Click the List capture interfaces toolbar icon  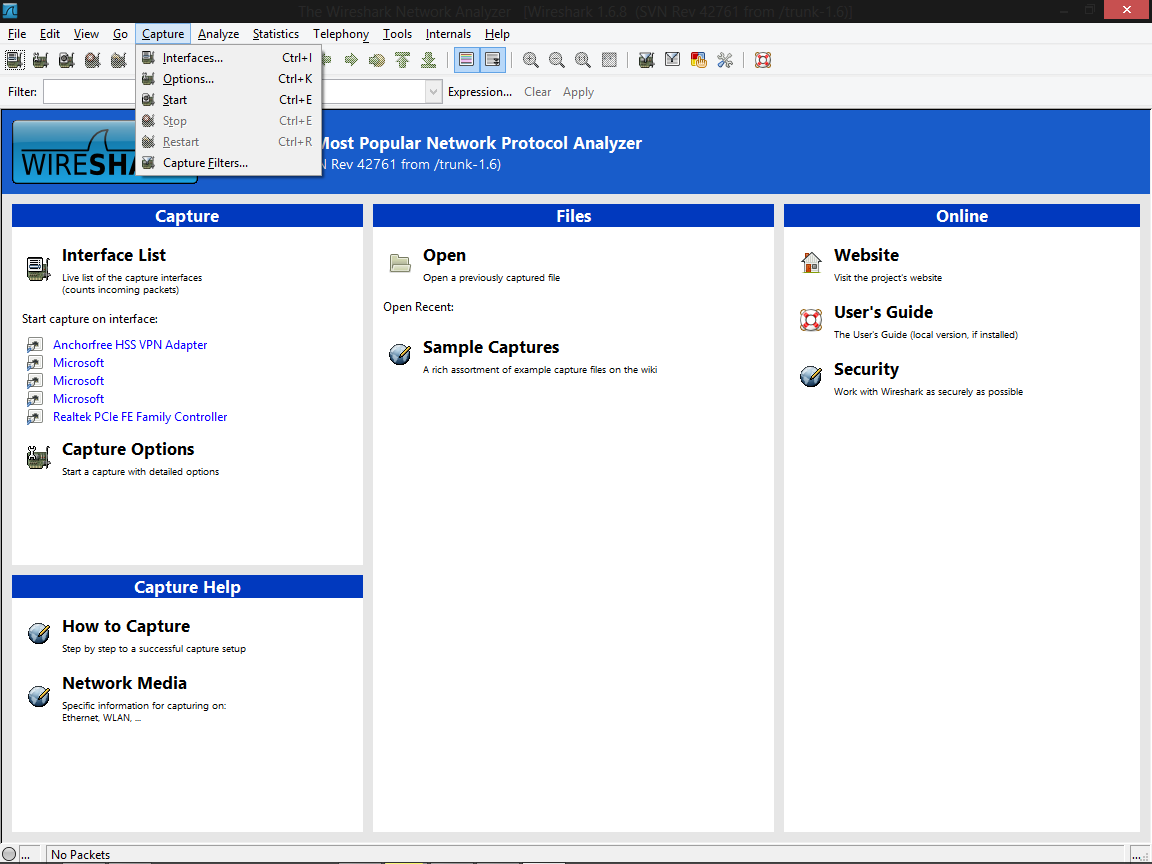(15, 60)
